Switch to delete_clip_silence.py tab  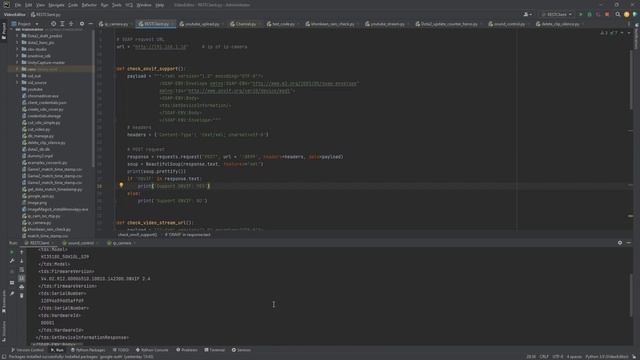[560, 24]
